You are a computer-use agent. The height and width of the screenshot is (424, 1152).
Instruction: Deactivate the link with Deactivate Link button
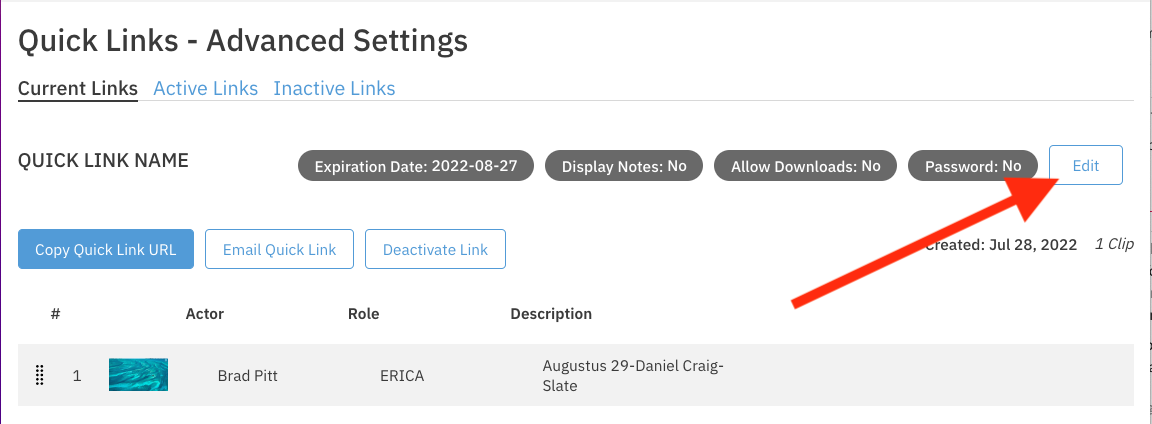435,250
